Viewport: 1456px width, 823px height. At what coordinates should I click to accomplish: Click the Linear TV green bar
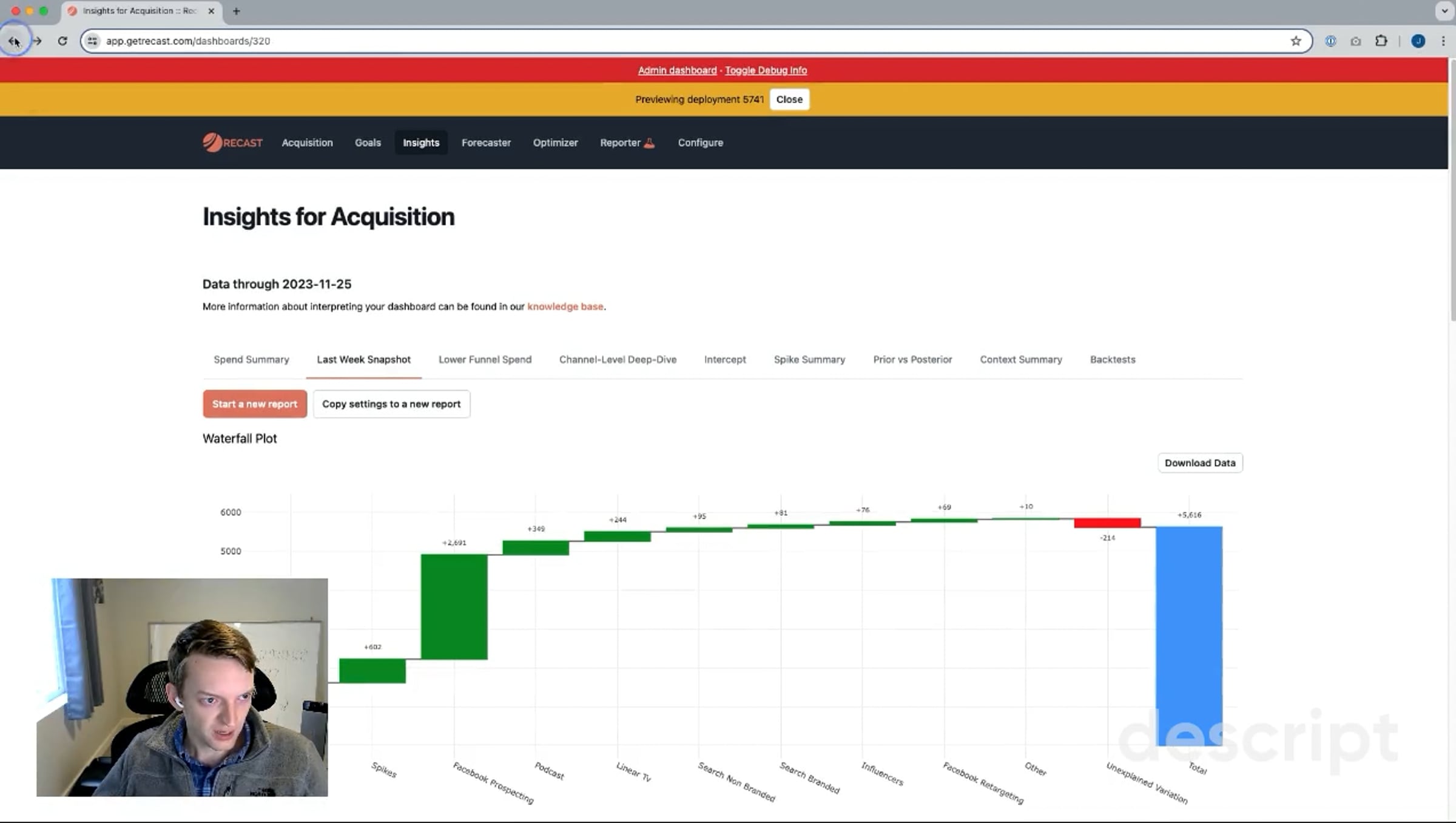coord(618,537)
